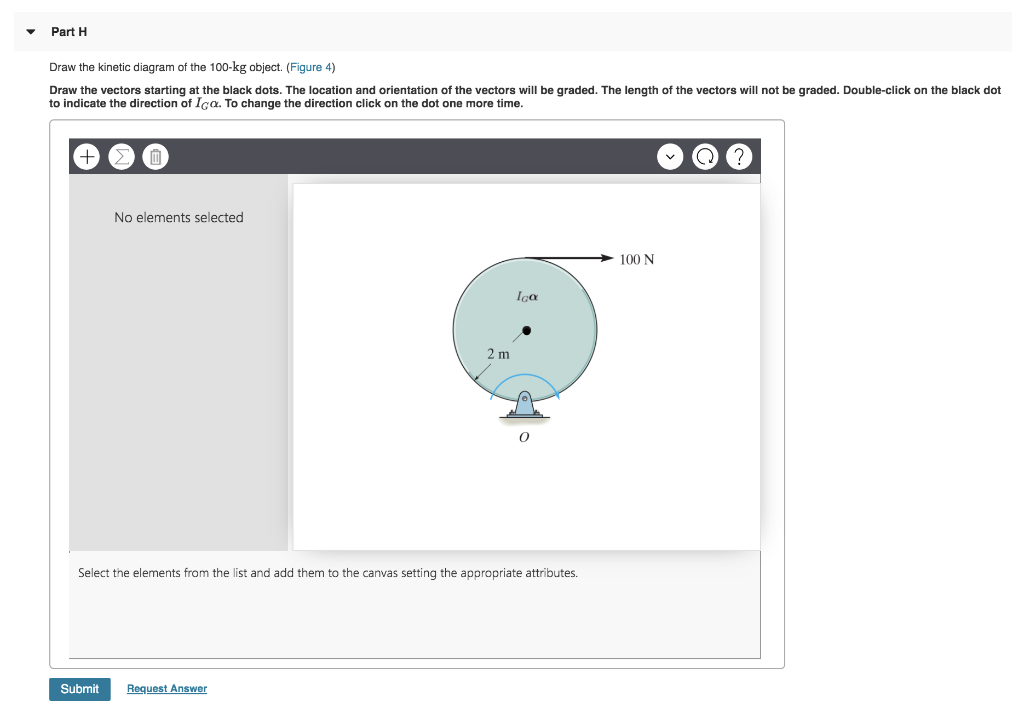The height and width of the screenshot is (714, 1024).
Task: Select the plus icon to add an element
Action: click(86, 156)
